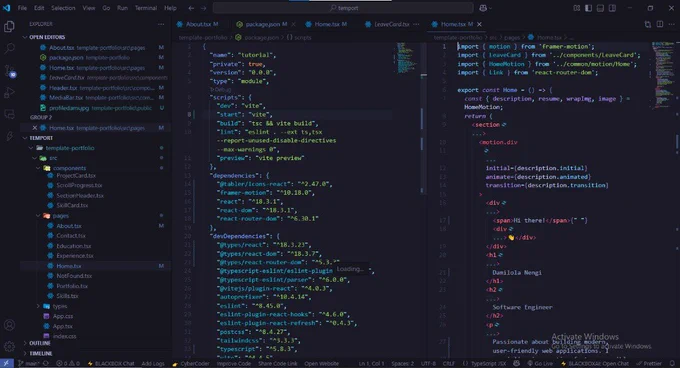Collapse the components folder
The image size is (680, 368).
[x=69, y=168]
